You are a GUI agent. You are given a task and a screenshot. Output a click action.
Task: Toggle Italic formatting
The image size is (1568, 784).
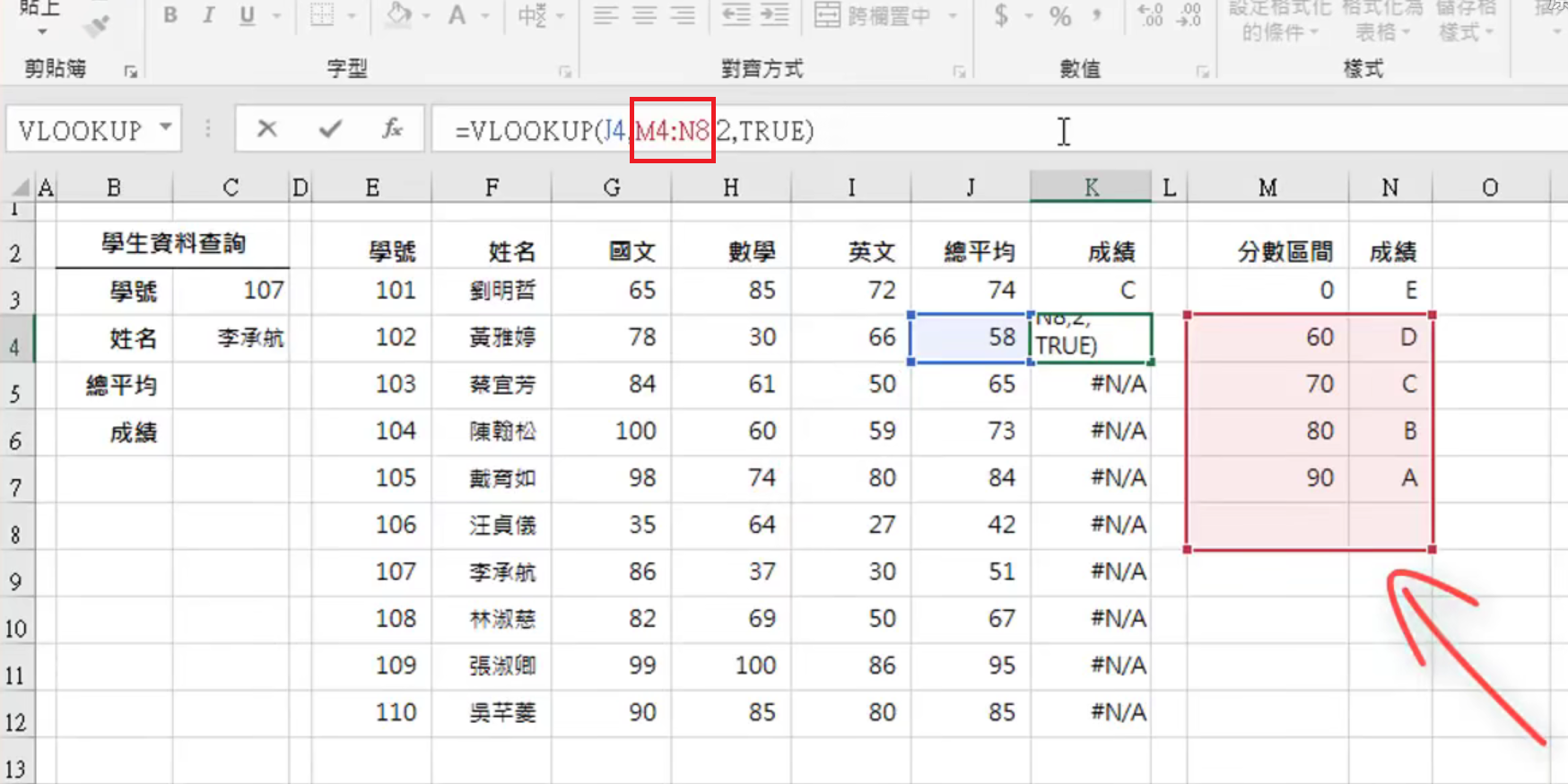[x=209, y=15]
